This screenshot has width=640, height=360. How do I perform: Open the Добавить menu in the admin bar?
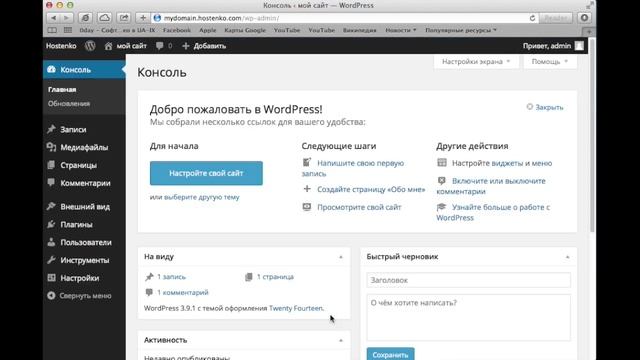[x=204, y=46]
